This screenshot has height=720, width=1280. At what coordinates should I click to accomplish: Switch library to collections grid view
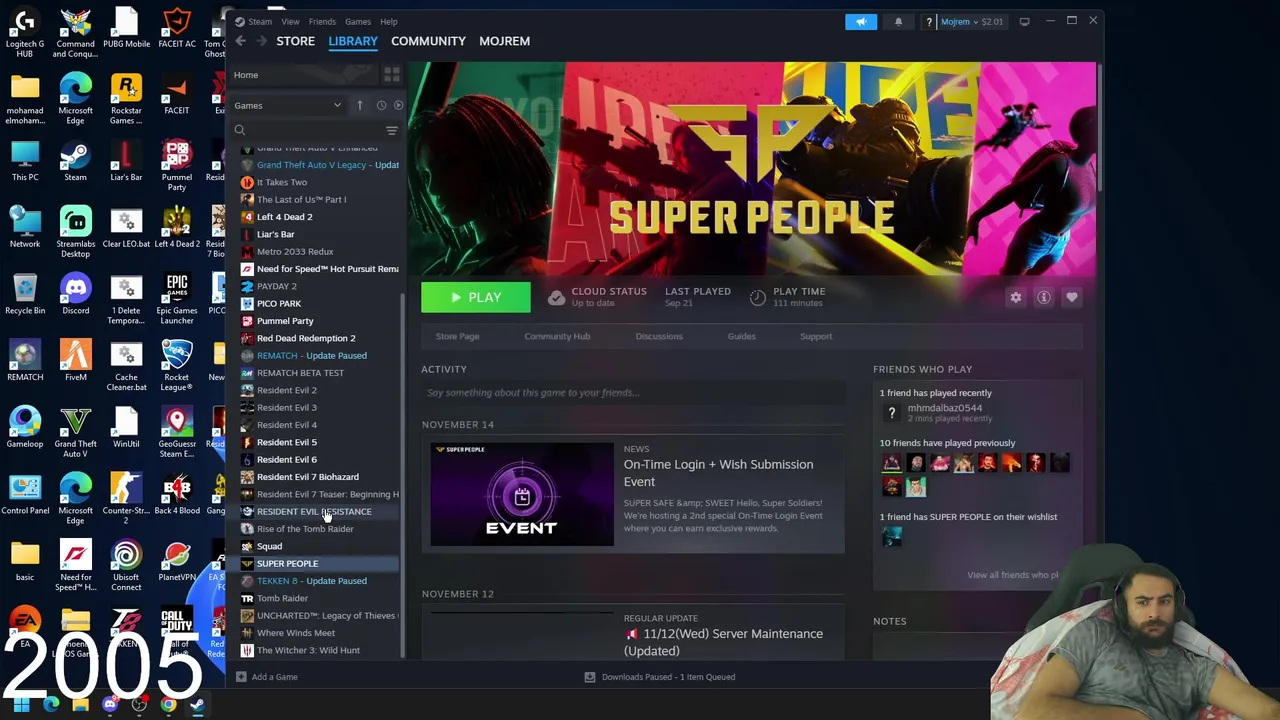point(392,75)
